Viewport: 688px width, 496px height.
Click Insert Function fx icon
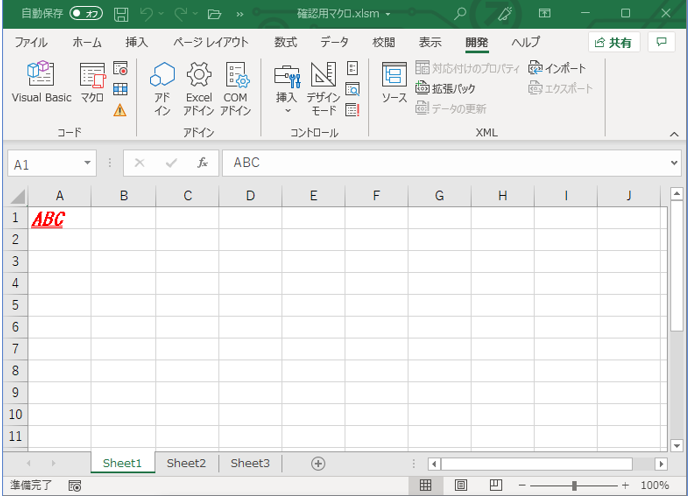202,163
